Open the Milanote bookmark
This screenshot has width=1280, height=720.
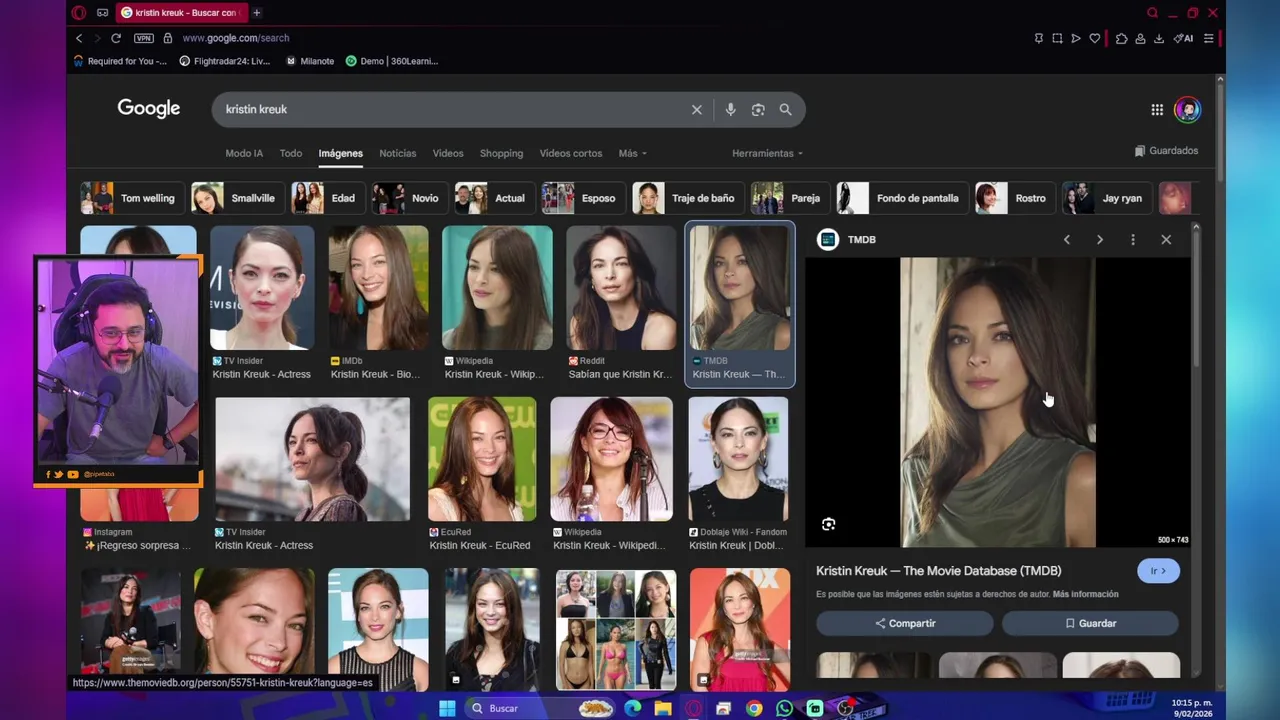[x=310, y=61]
